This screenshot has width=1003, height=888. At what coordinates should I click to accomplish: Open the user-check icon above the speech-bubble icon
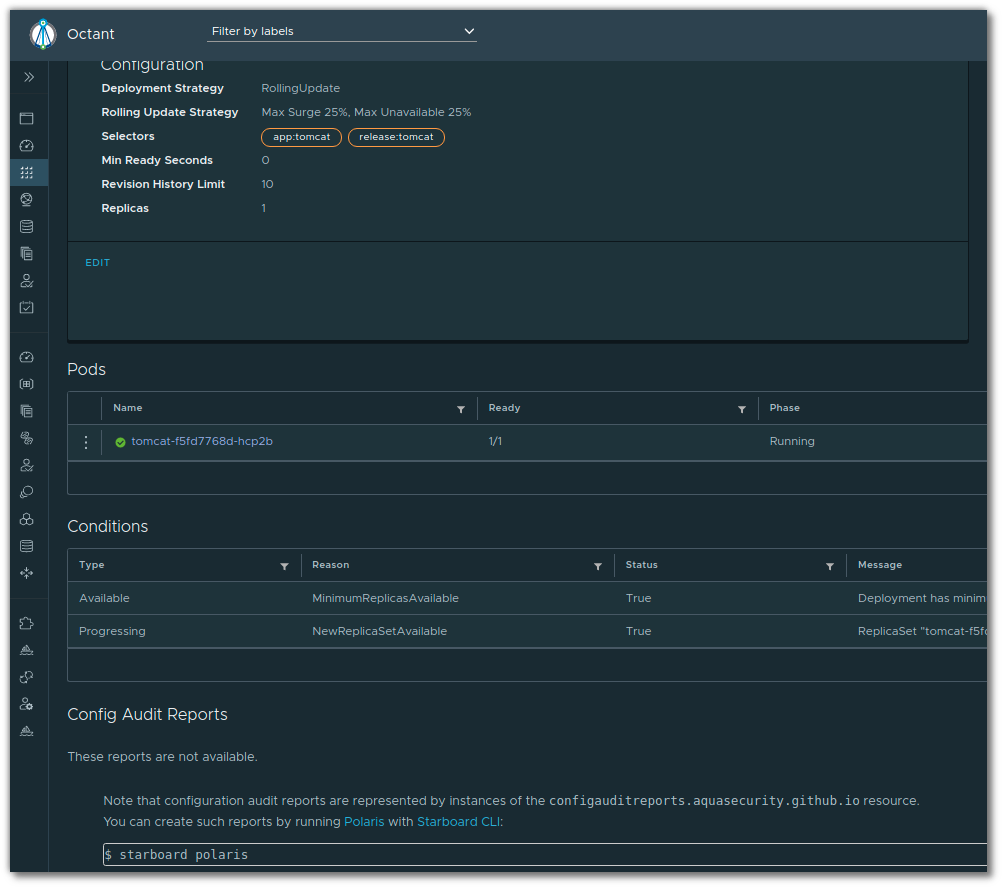26,465
